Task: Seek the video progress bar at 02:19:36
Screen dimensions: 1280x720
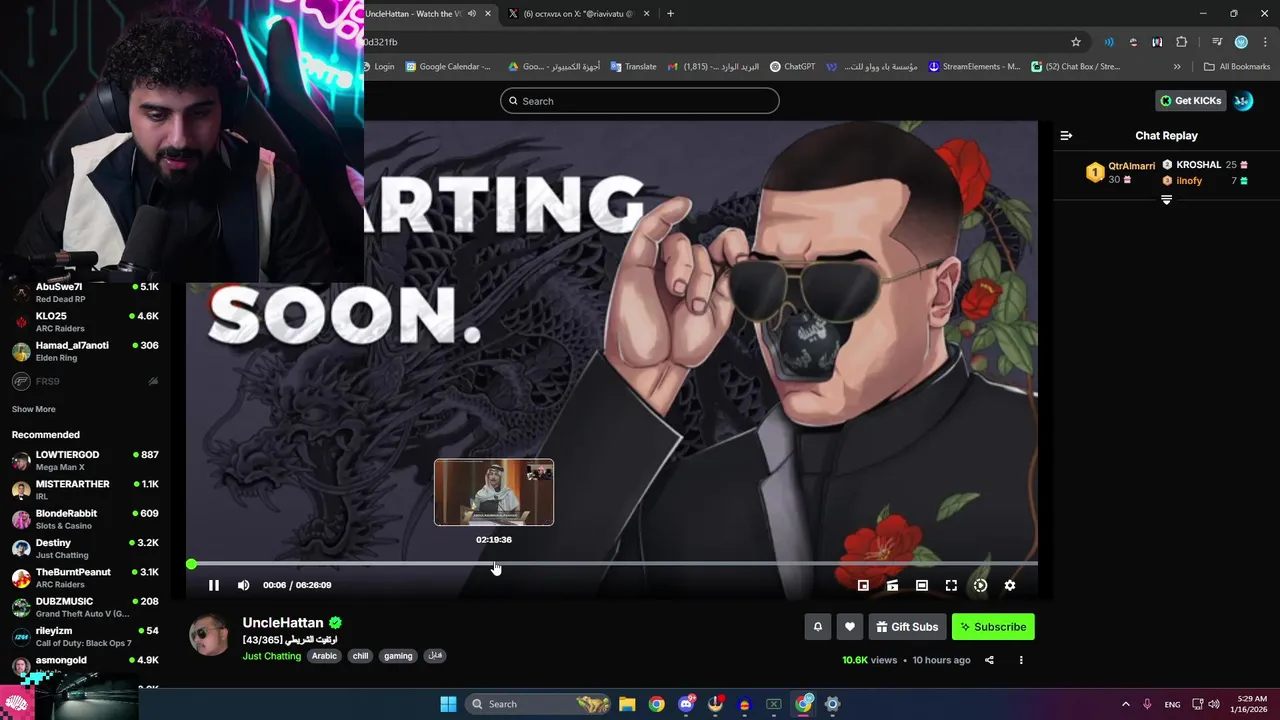Action: click(x=494, y=564)
